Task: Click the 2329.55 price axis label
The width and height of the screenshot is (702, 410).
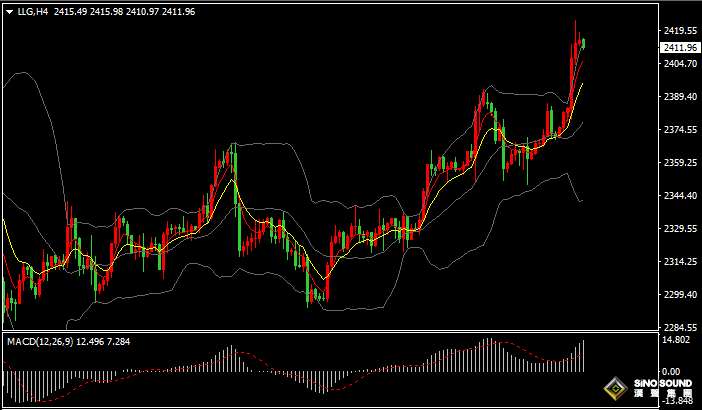Action: (680, 229)
